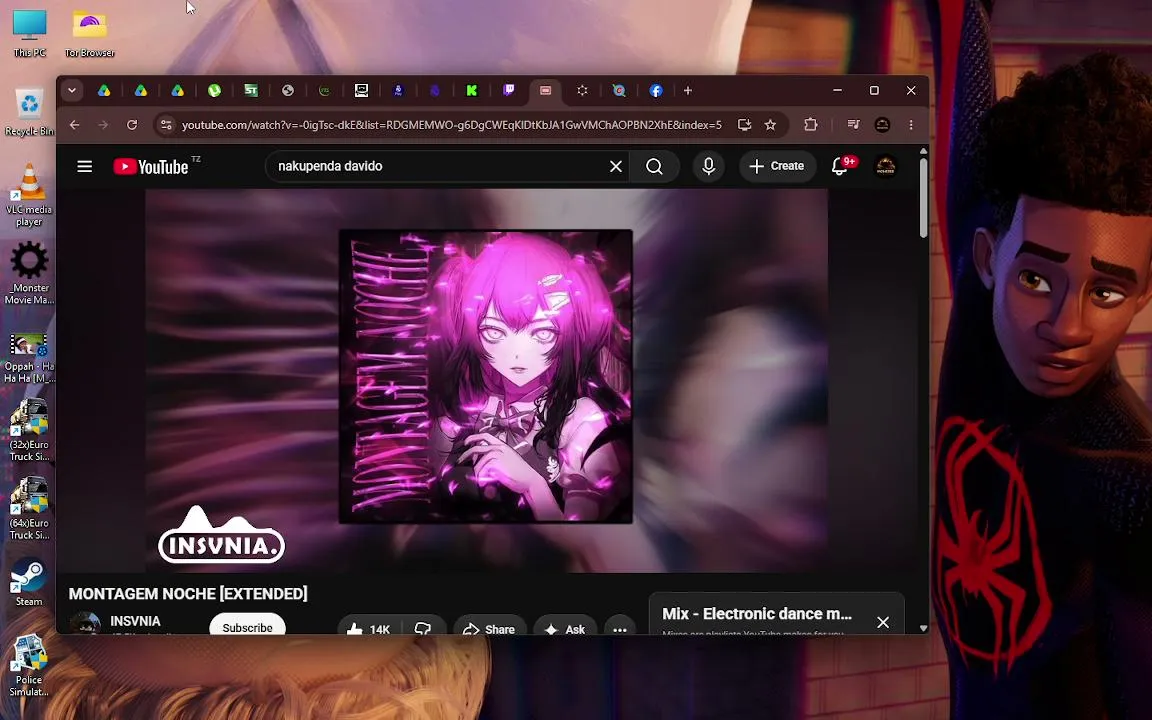Select the VLC media player shortcut

point(29,195)
